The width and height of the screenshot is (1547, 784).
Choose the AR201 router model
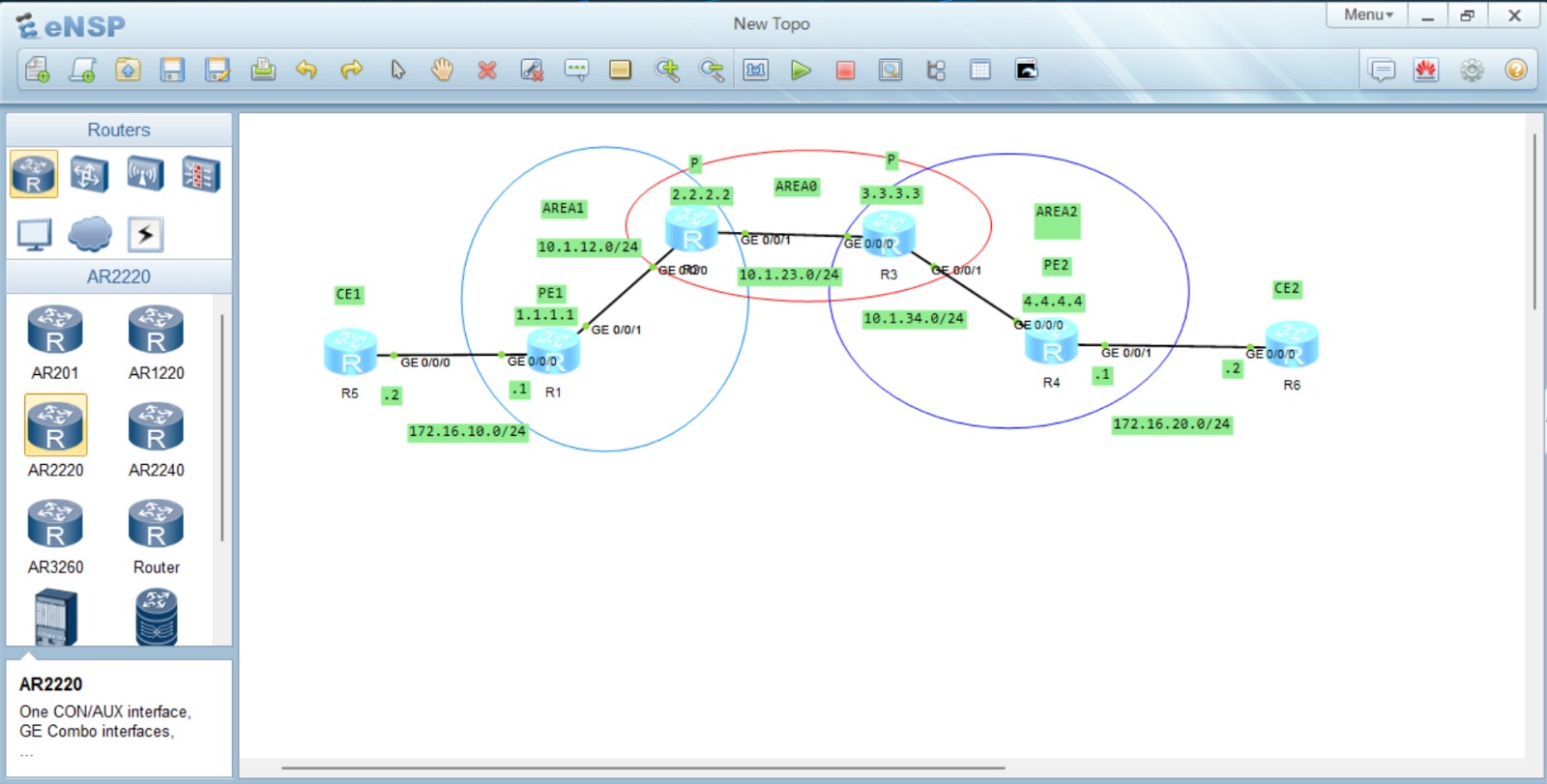click(55, 342)
